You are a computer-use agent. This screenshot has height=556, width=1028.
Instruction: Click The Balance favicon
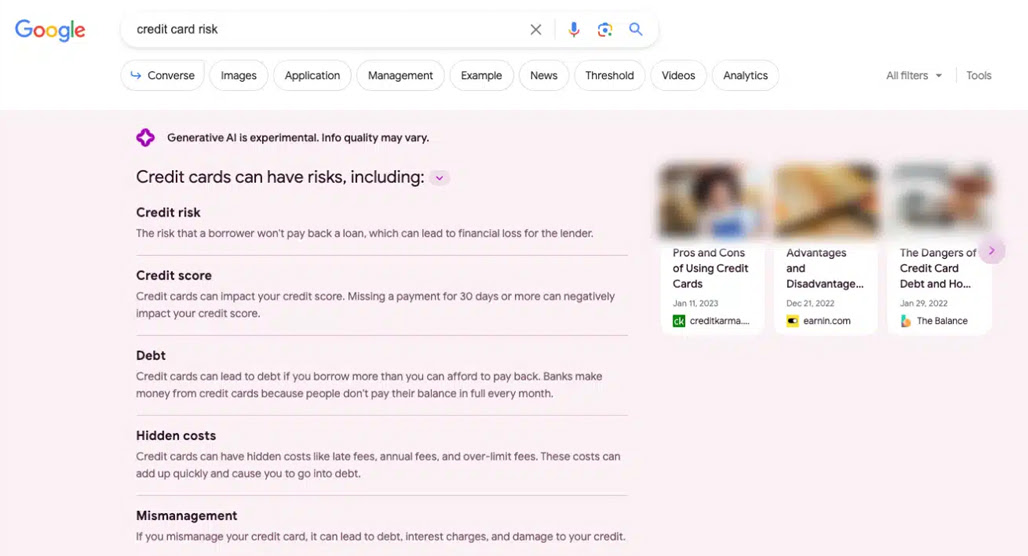click(x=906, y=321)
